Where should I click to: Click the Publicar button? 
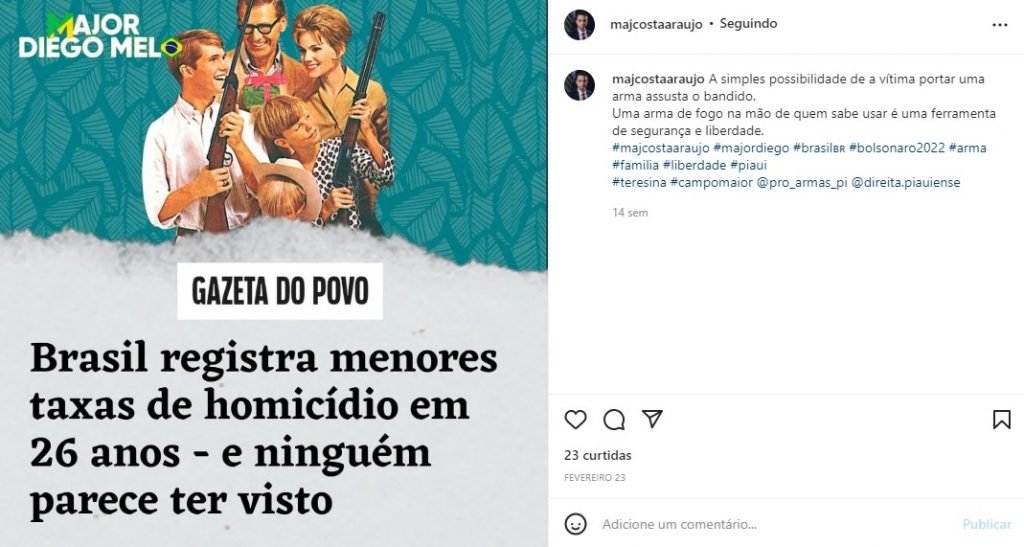pyautogui.click(x=987, y=524)
